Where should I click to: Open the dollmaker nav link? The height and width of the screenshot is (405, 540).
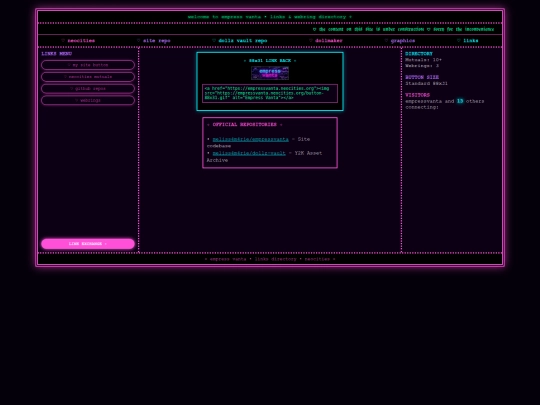pyautogui.click(x=326, y=41)
